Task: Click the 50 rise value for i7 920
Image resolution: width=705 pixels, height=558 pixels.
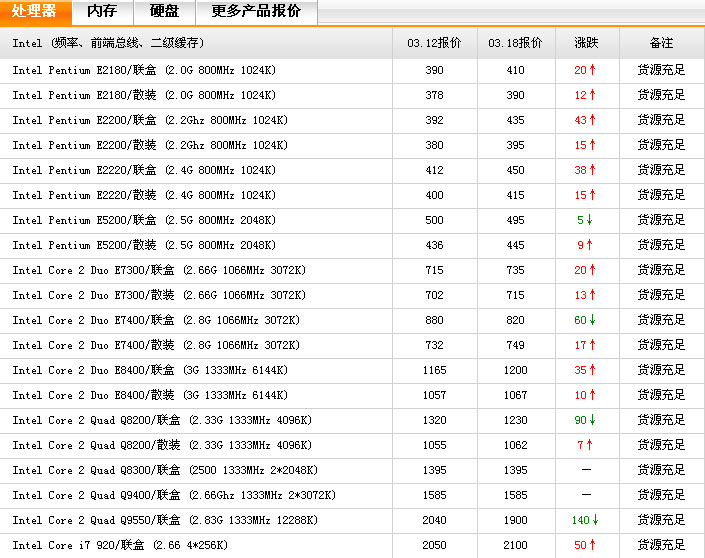Action: (x=585, y=545)
